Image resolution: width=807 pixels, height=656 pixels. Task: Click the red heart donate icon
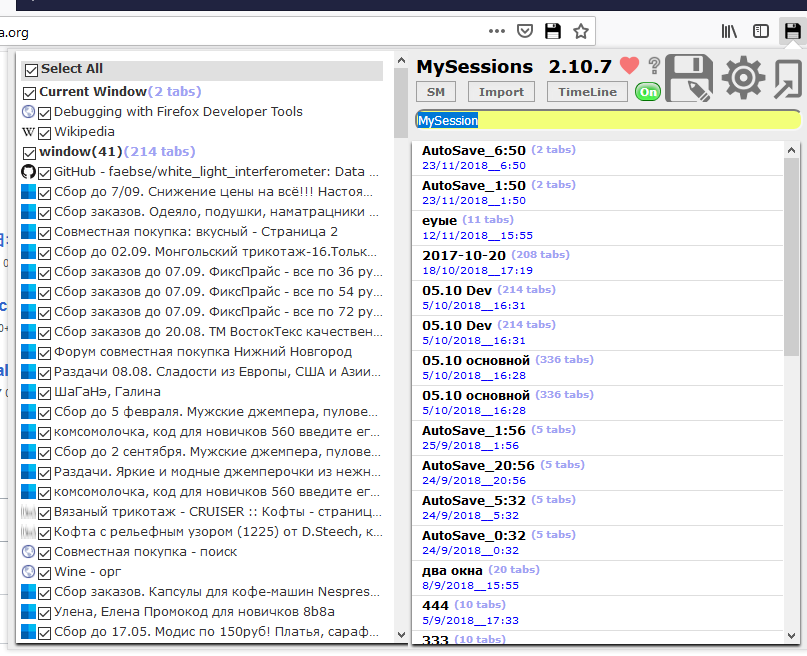[629, 66]
